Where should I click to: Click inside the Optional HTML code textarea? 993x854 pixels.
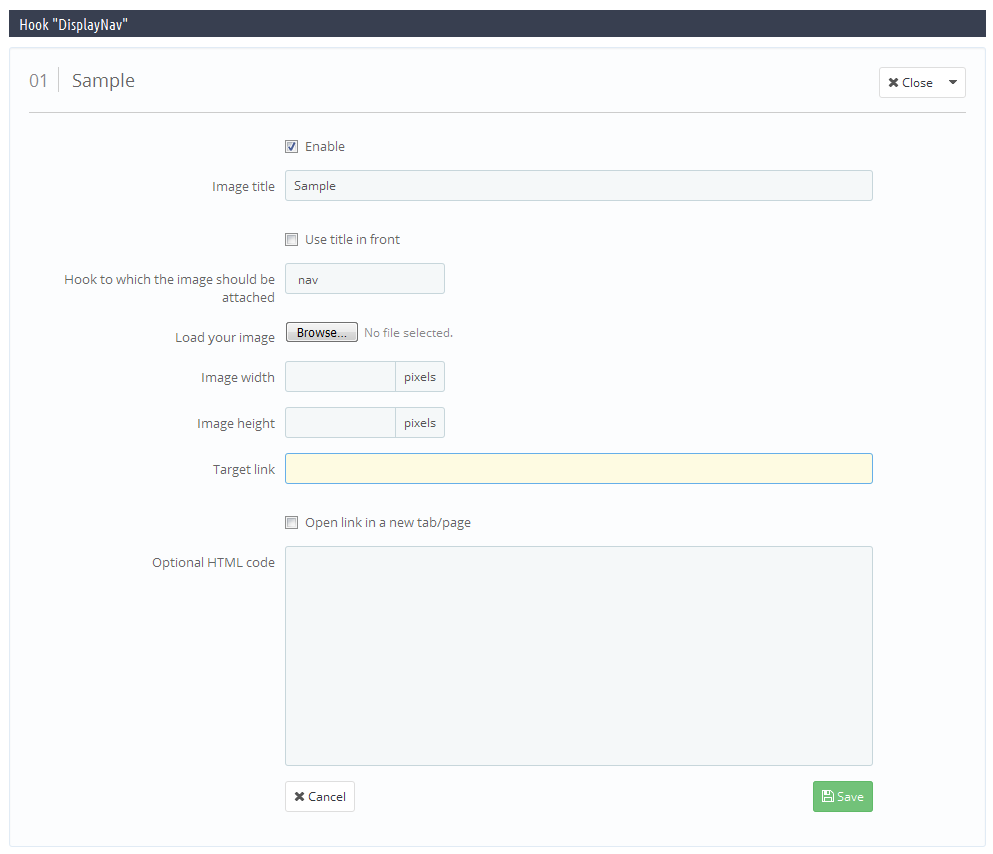click(x=578, y=656)
